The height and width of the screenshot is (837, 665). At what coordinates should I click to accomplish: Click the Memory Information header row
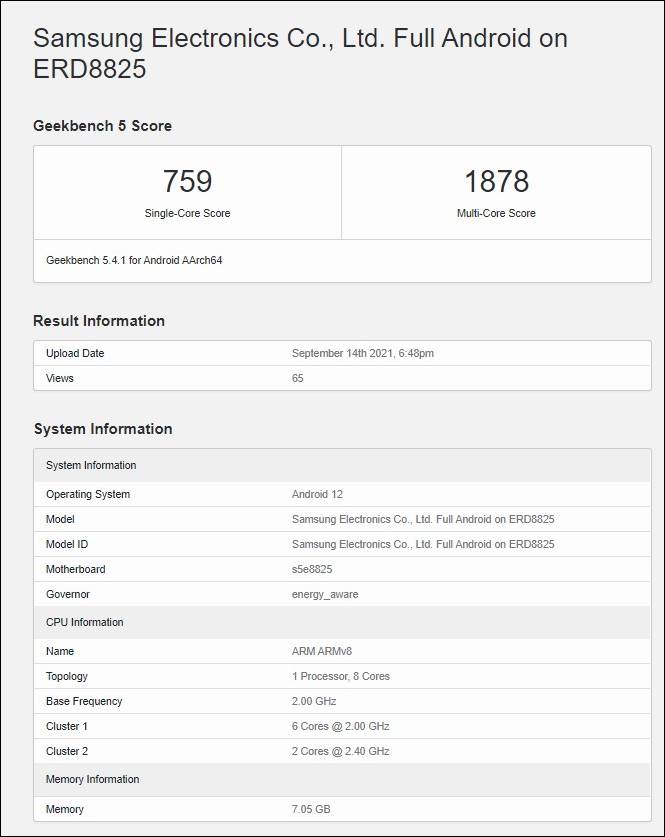342,779
